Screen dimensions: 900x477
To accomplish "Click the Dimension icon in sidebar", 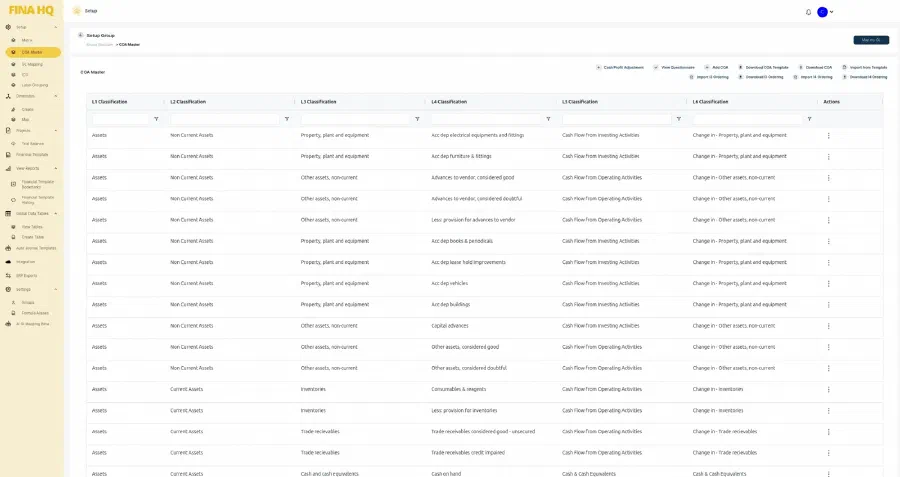I will pyautogui.click(x=8, y=96).
